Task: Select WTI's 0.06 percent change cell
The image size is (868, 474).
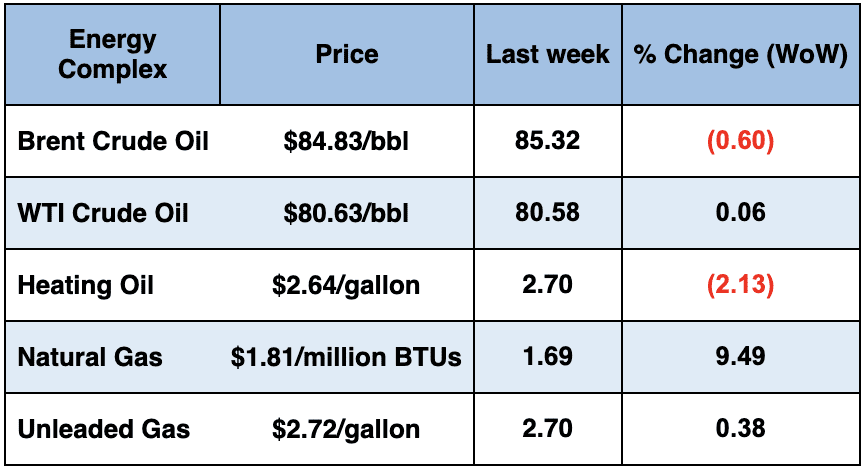Action: click(740, 213)
